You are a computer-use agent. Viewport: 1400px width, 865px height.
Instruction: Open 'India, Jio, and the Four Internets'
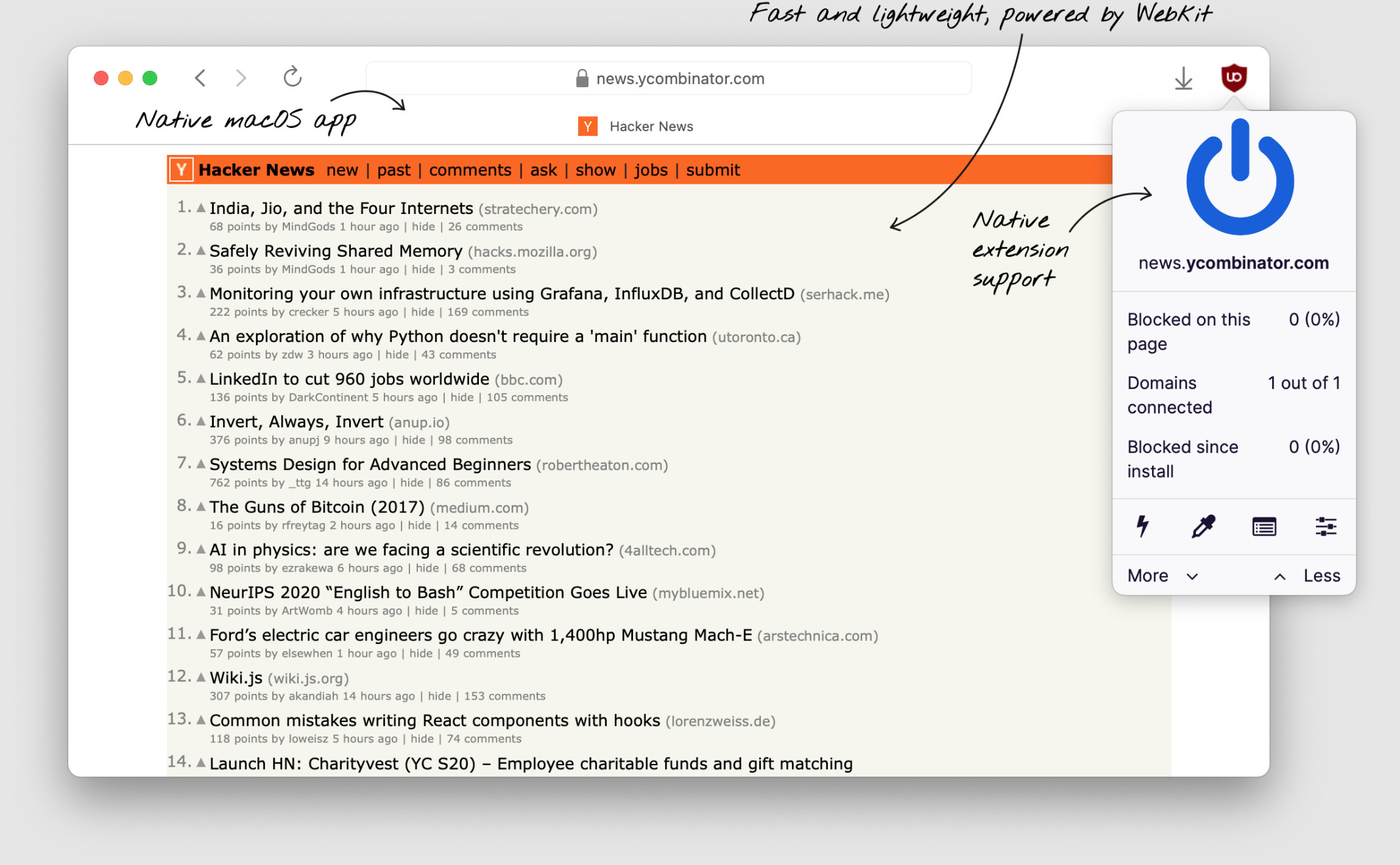341,208
